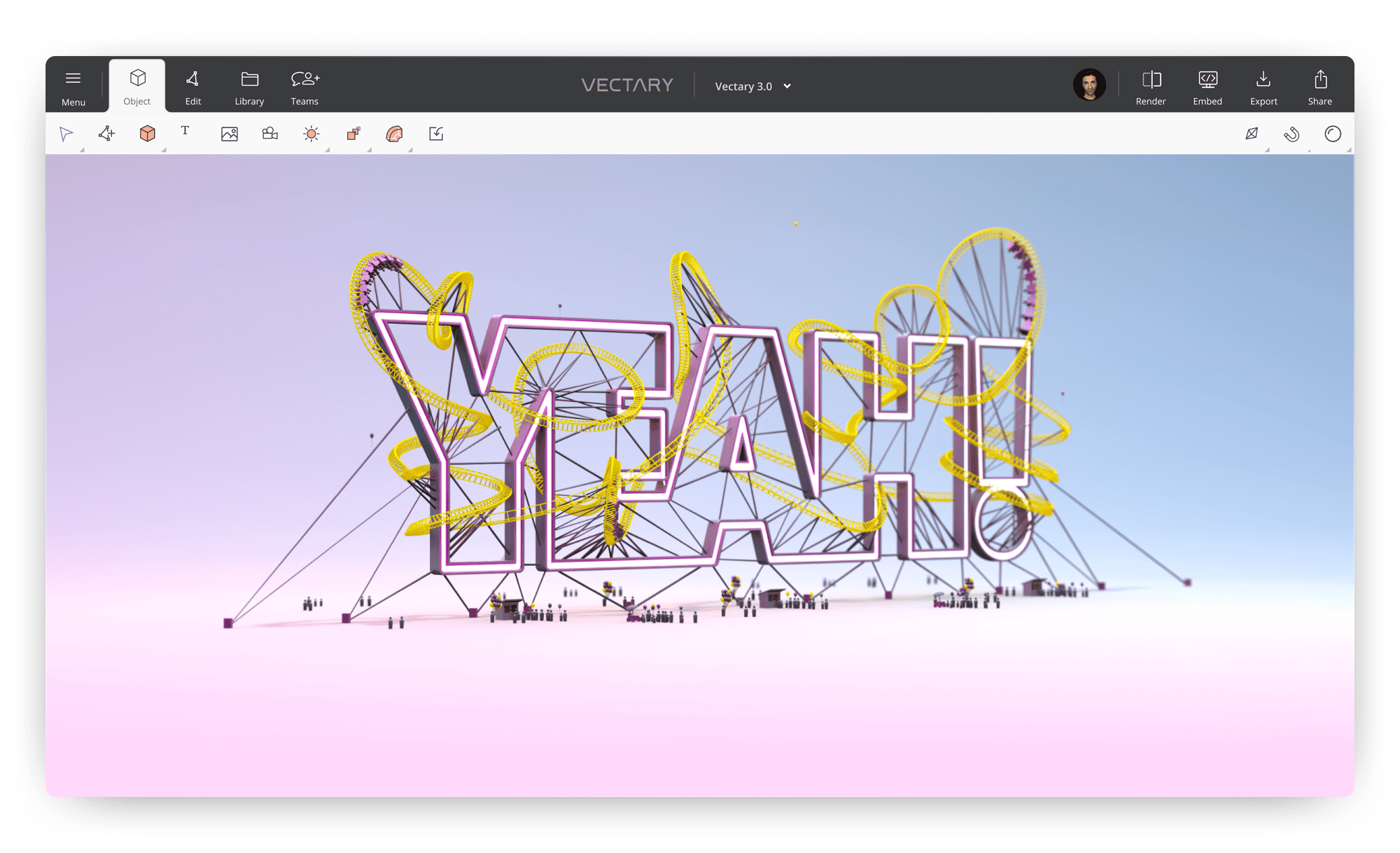Select the Object tool in toolbar
Screen dimensions: 1400x853
tap(137, 85)
